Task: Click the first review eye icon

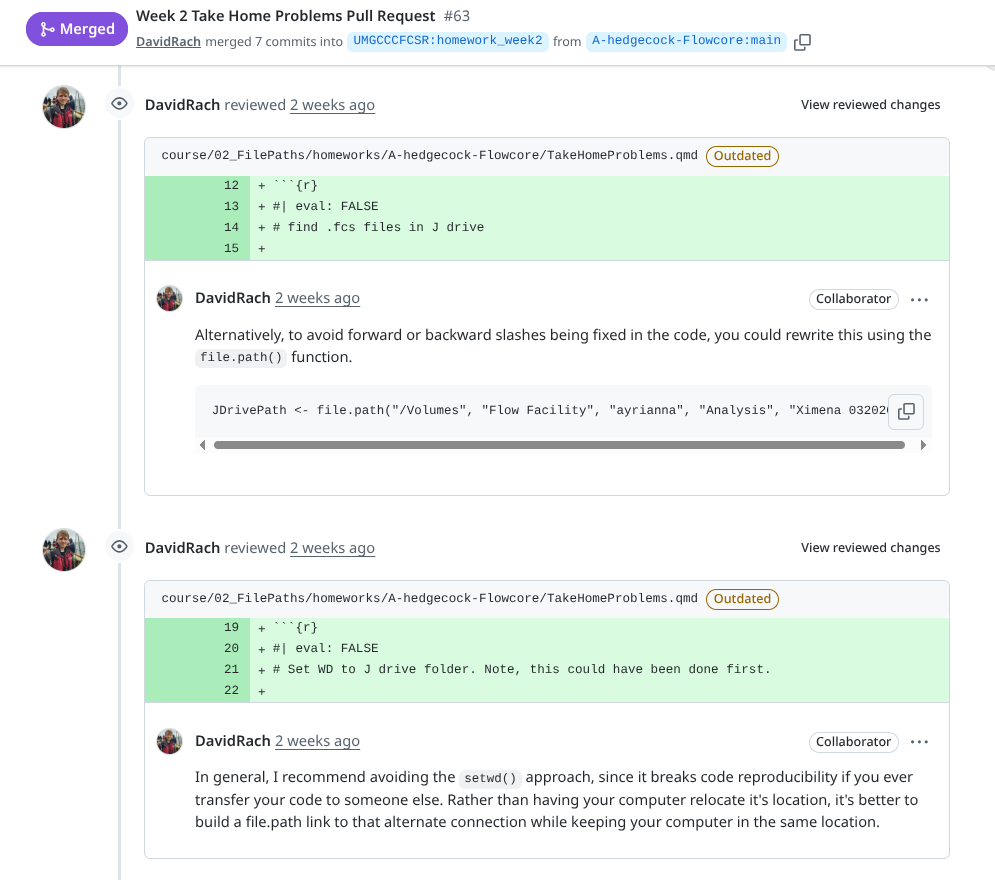Action: [120, 104]
